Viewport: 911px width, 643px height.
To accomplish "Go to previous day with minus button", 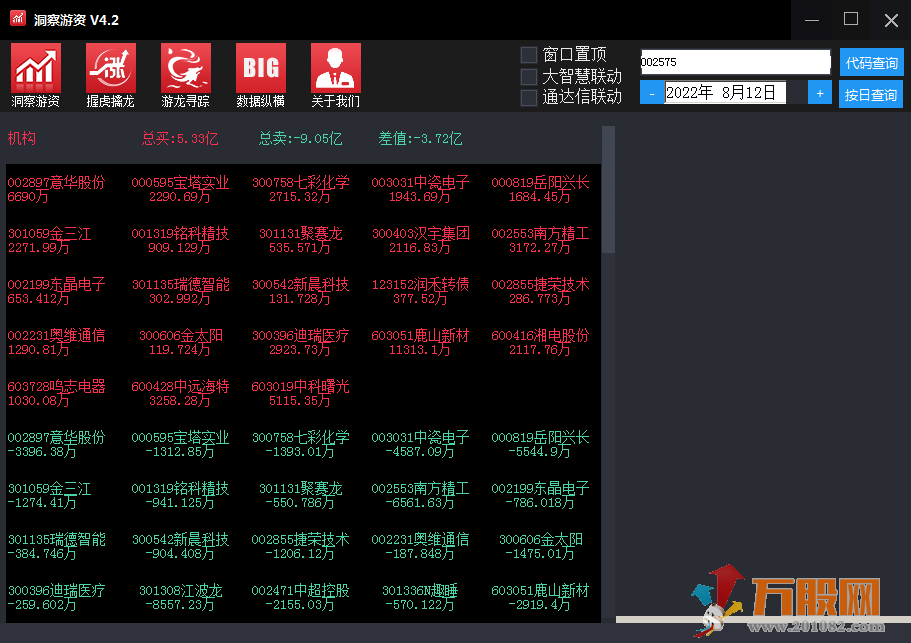I will [x=652, y=93].
